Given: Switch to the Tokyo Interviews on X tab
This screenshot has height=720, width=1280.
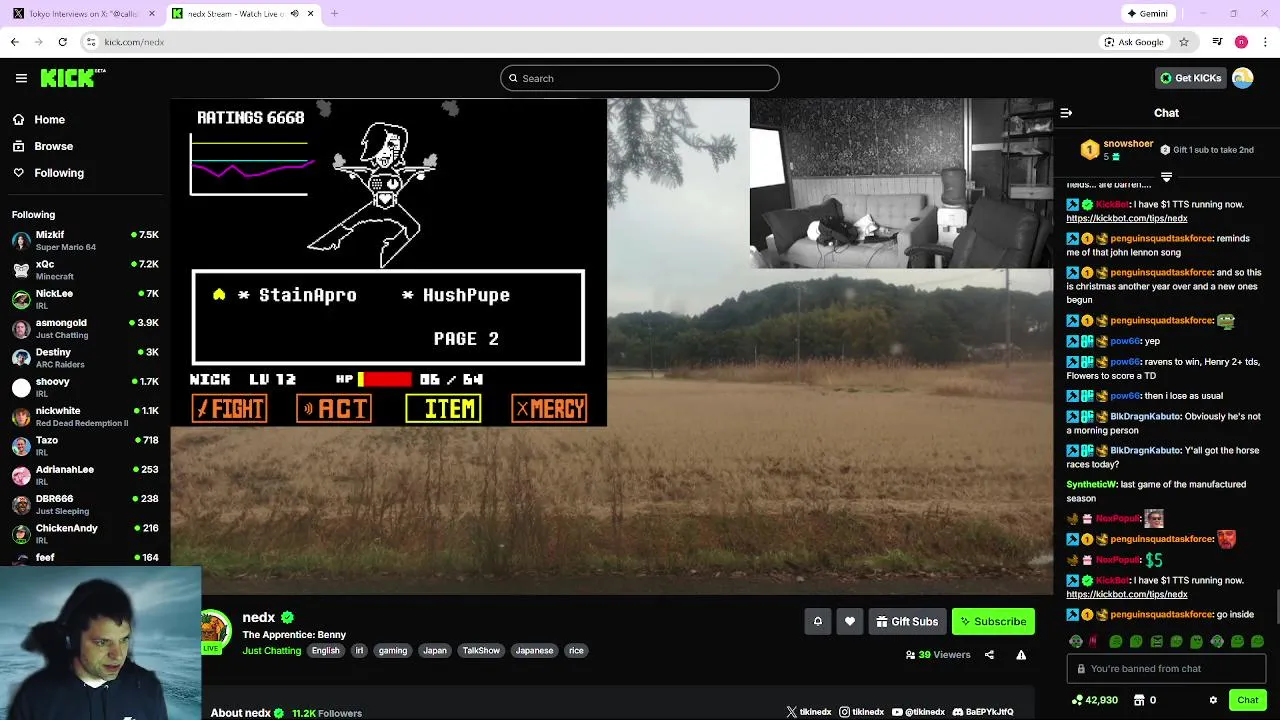Looking at the screenshot, I should click(x=84, y=14).
